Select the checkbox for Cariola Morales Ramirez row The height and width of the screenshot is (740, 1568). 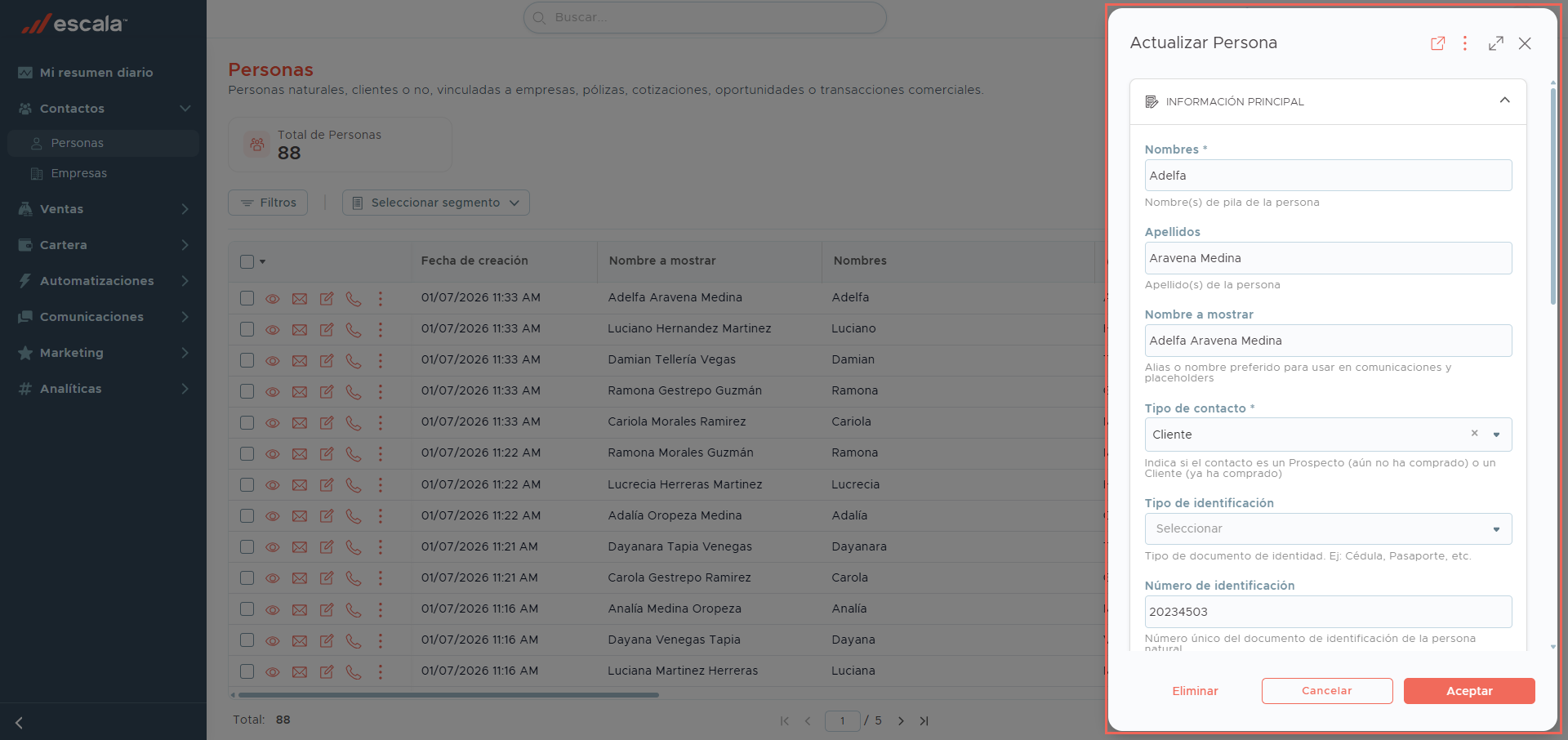pyautogui.click(x=247, y=422)
